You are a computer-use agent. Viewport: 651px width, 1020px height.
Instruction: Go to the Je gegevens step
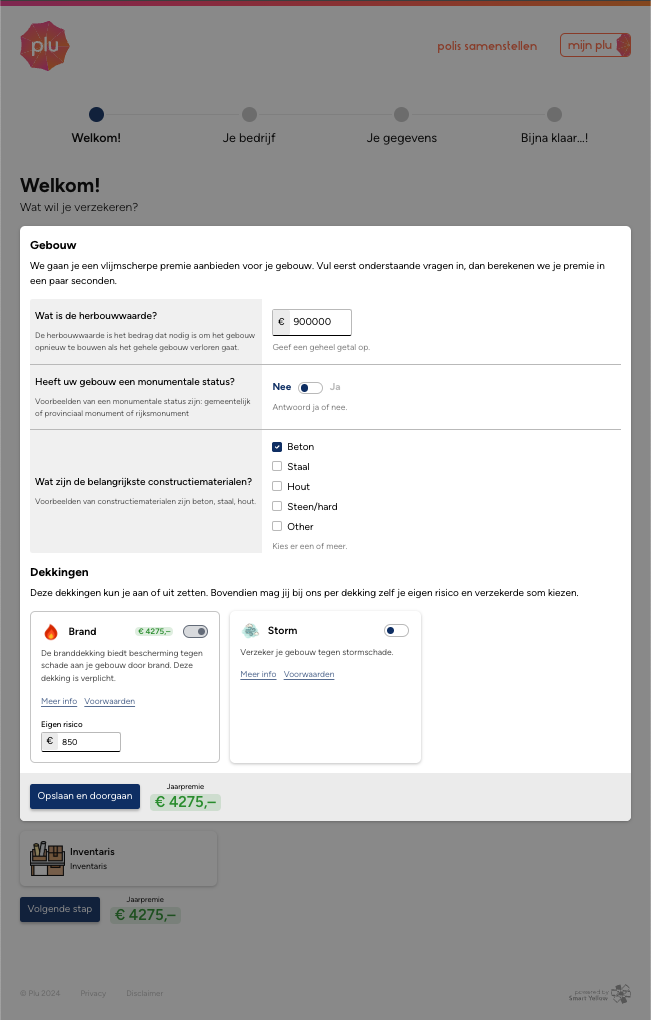(x=401, y=126)
